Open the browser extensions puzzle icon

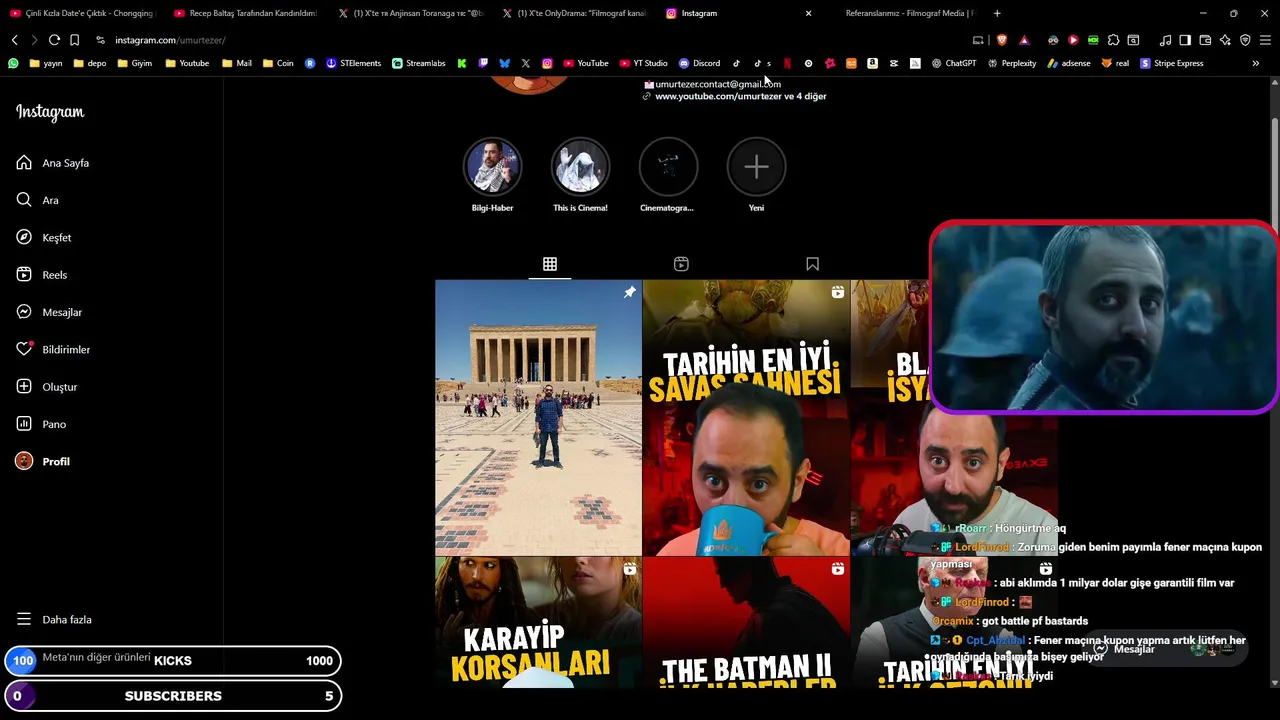tap(1113, 40)
